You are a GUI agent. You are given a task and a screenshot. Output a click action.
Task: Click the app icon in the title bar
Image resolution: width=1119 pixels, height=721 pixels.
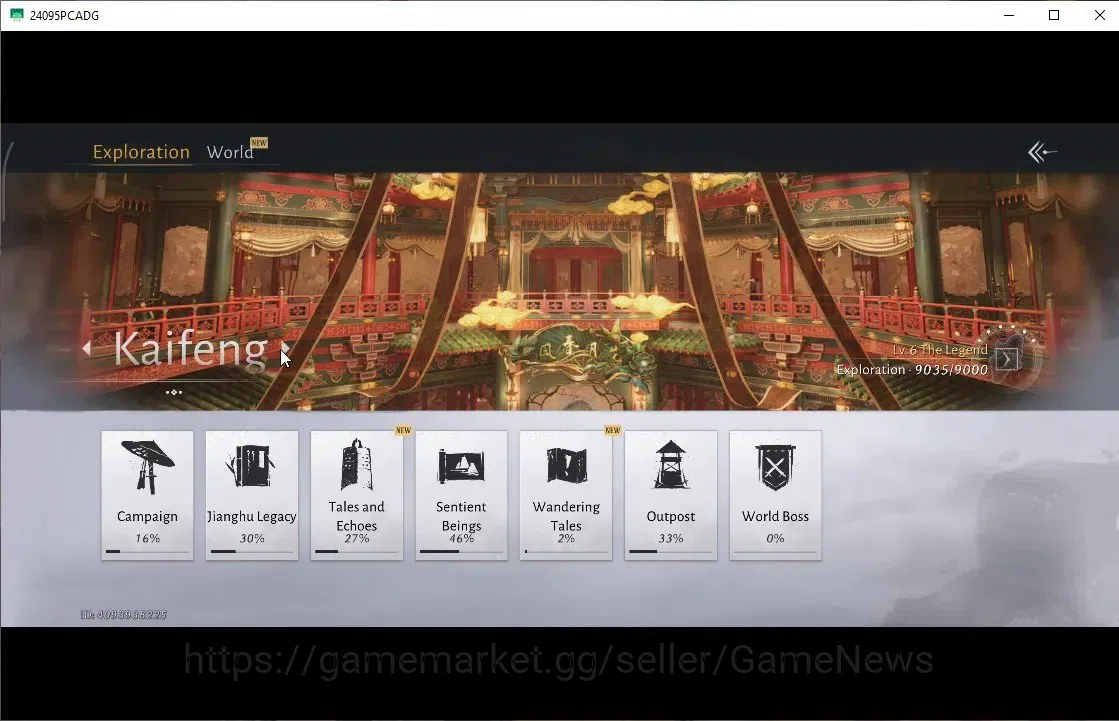16,15
